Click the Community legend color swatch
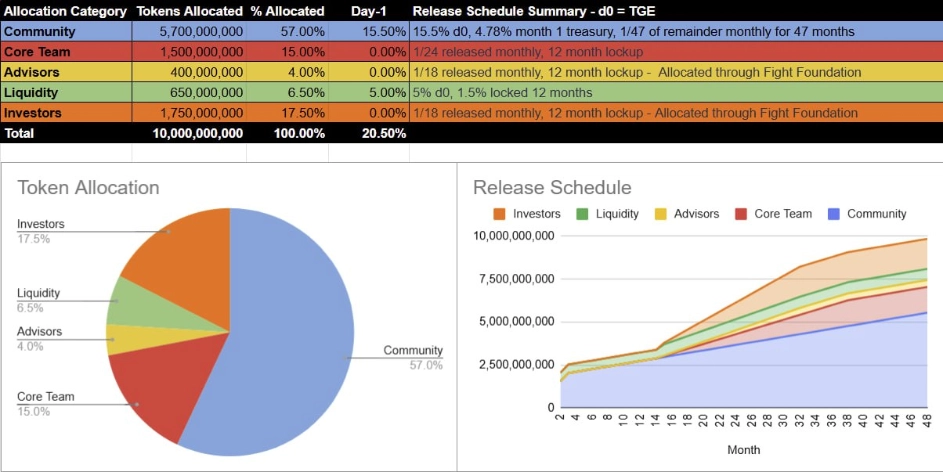The image size is (943, 472). click(x=833, y=214)
